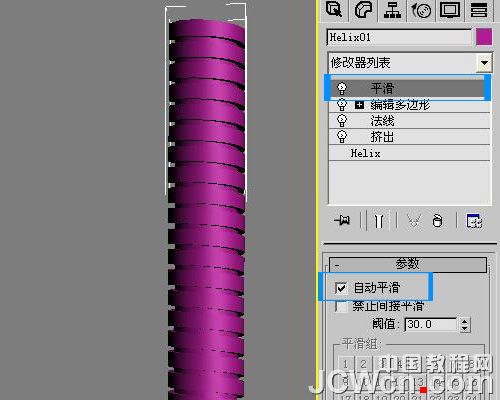Open the Create panel tab
This screenshot has width=500, height=400.
pyautogui.click(x=334, y=10)
